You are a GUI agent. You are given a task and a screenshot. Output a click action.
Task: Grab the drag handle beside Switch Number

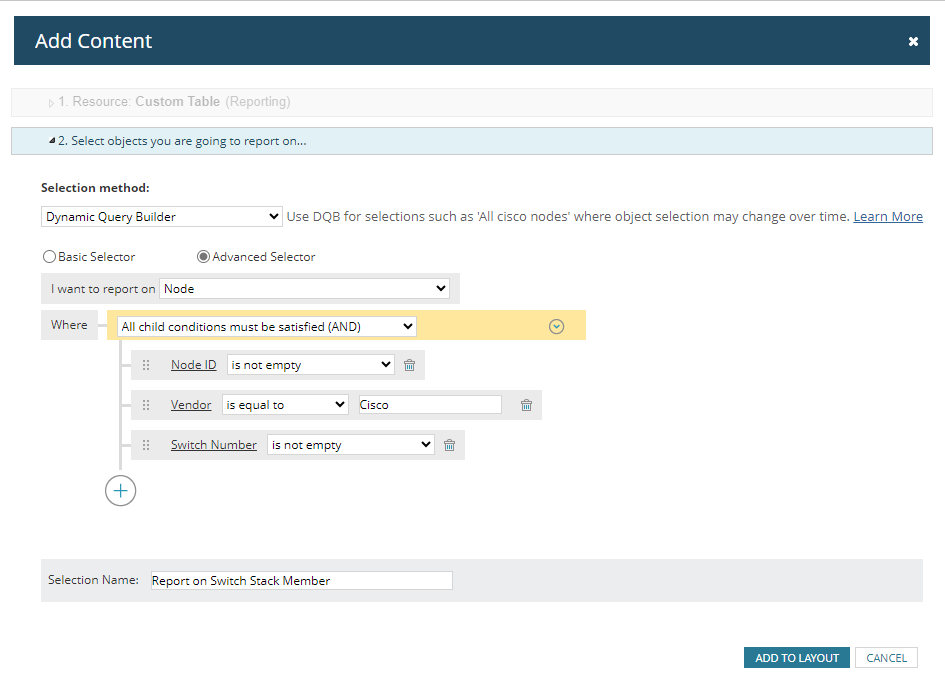(146, 445)
